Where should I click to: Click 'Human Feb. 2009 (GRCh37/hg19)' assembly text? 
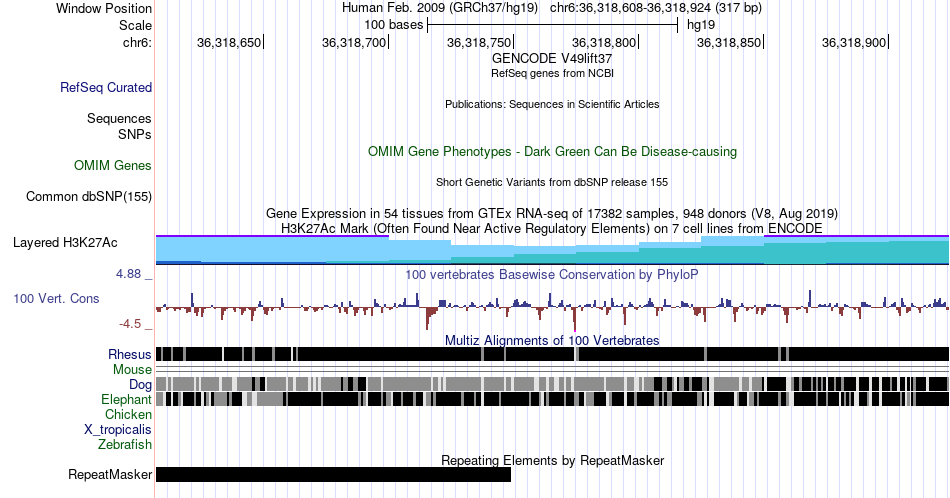point(440,8)
